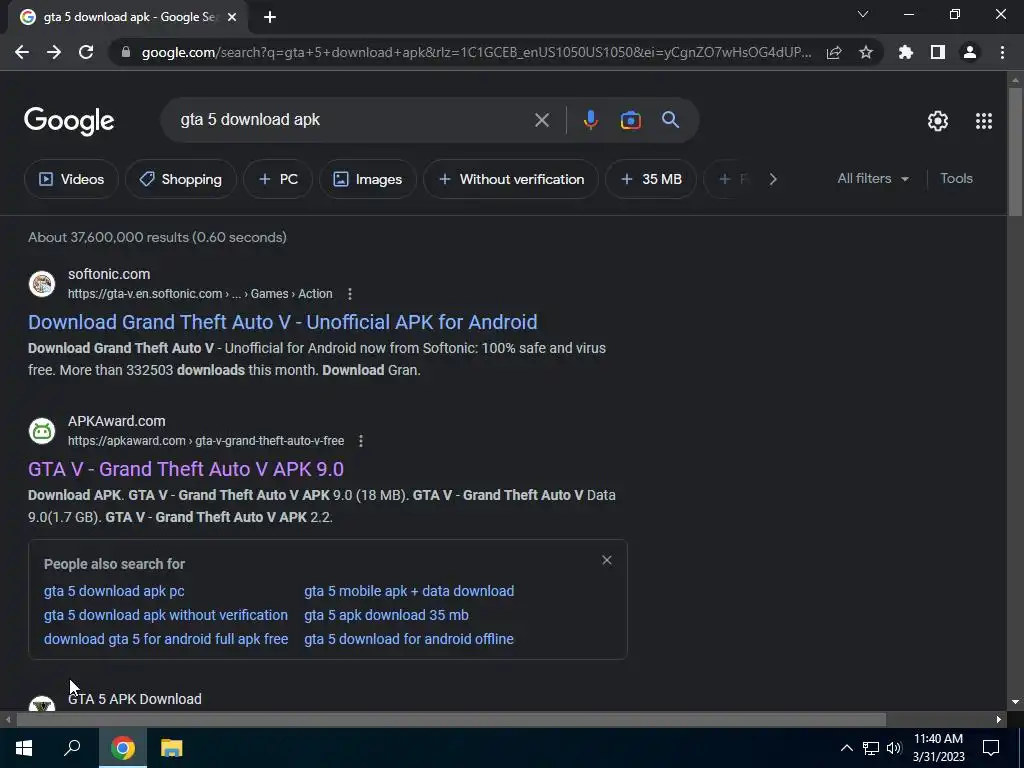1024x768 pixels.
Task: Filter results by Videos
Action: (72, 179)
